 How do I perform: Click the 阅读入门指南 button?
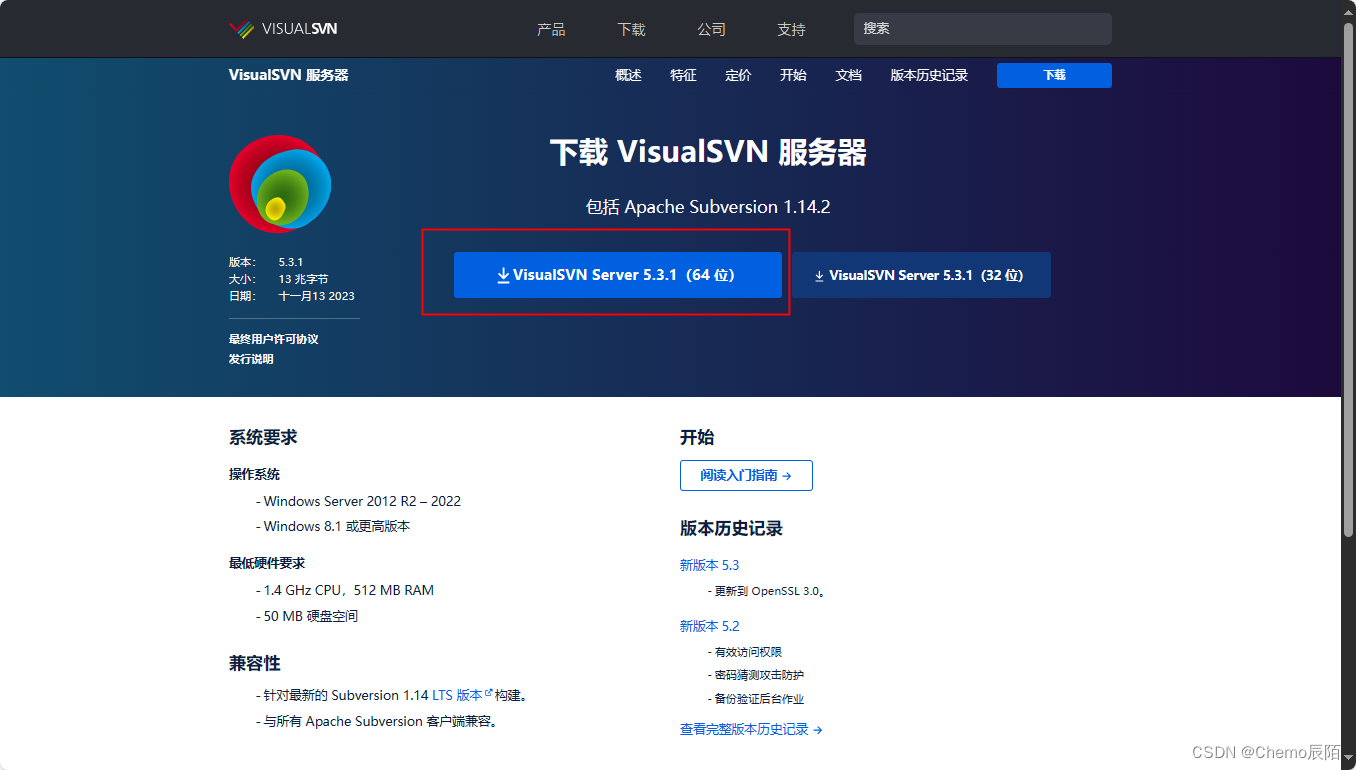pos(746,475)
